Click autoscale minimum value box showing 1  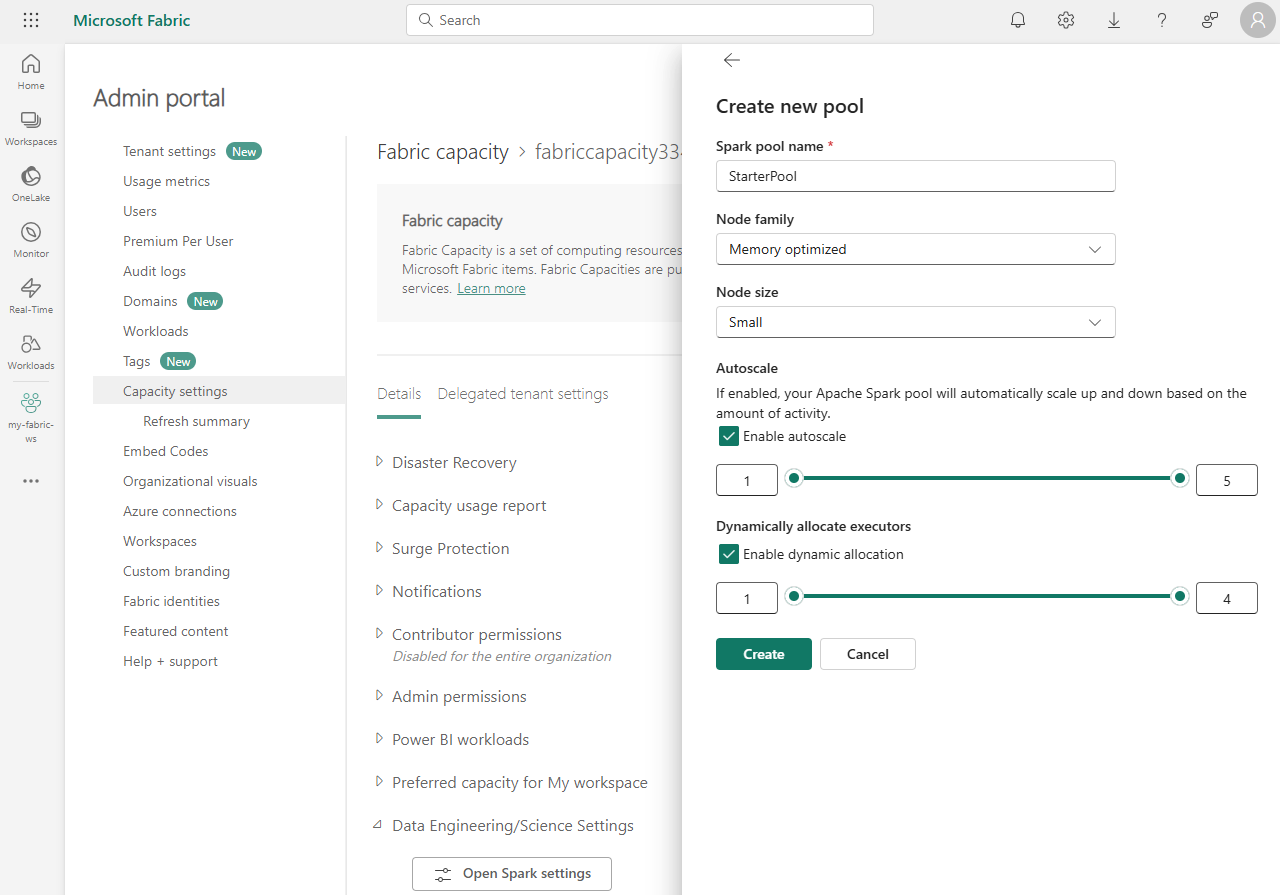pos(747,480)
